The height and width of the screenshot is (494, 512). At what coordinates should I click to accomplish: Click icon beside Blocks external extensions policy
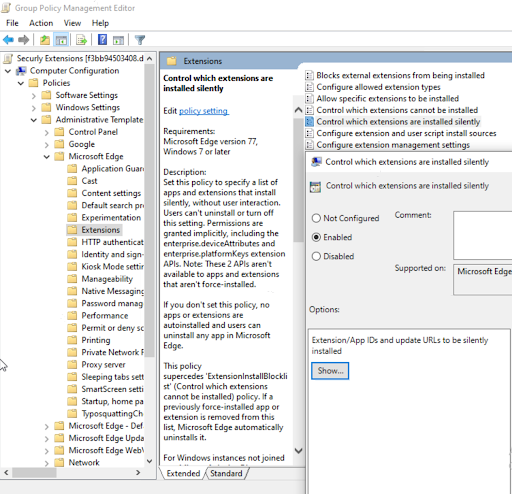pyautogui.click(x=310, y=75)
